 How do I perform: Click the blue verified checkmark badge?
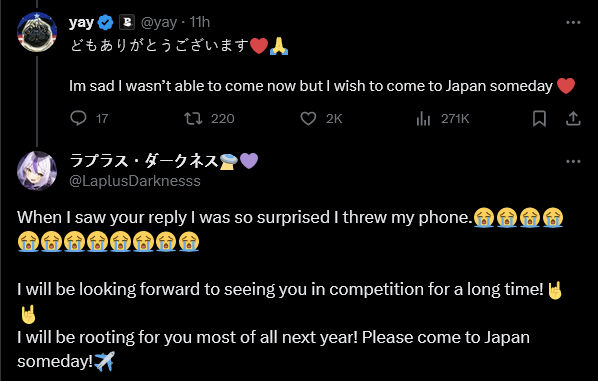(106, 23)
